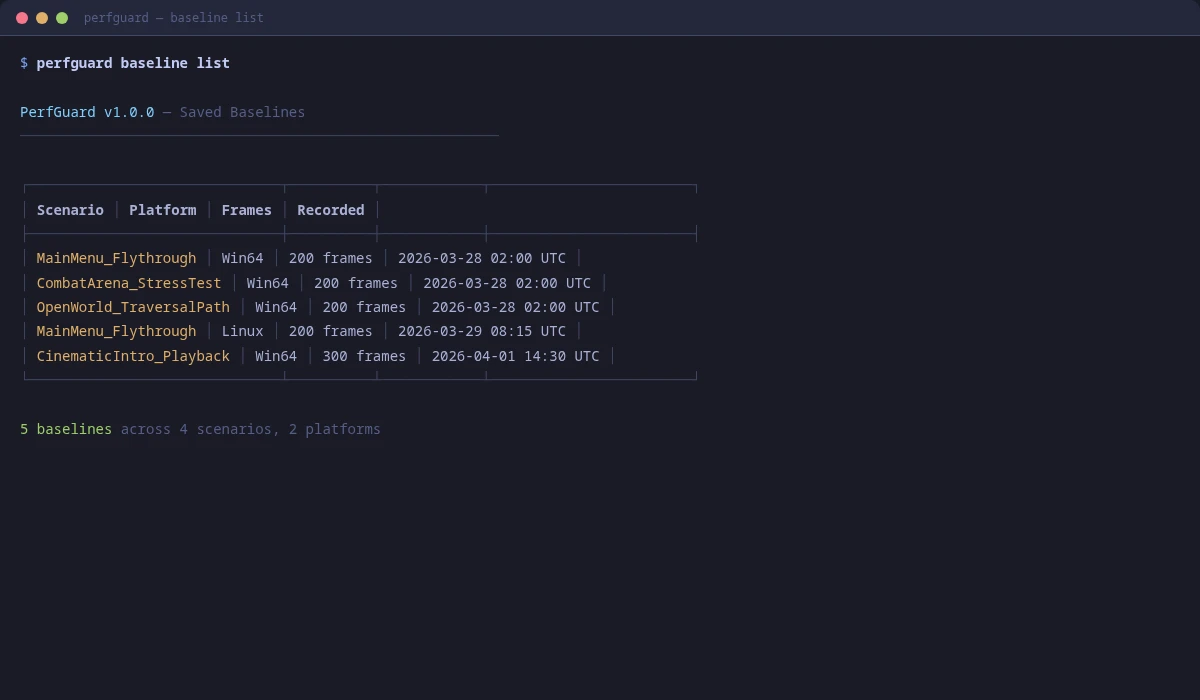Select the Saved Baselines heading
1200x700 pixels.
242,112
